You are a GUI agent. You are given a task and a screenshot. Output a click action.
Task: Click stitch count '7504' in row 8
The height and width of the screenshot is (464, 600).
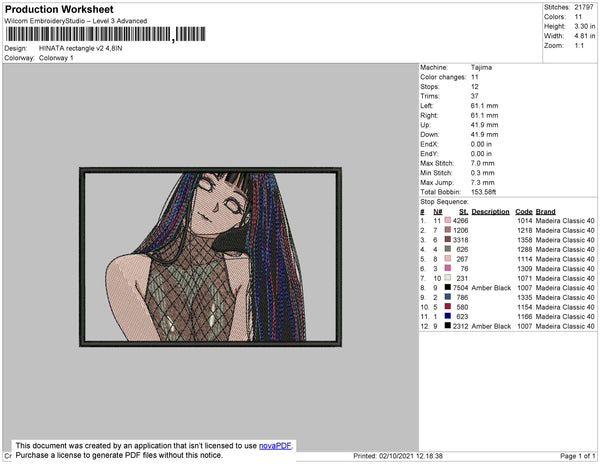click(460, 288)
